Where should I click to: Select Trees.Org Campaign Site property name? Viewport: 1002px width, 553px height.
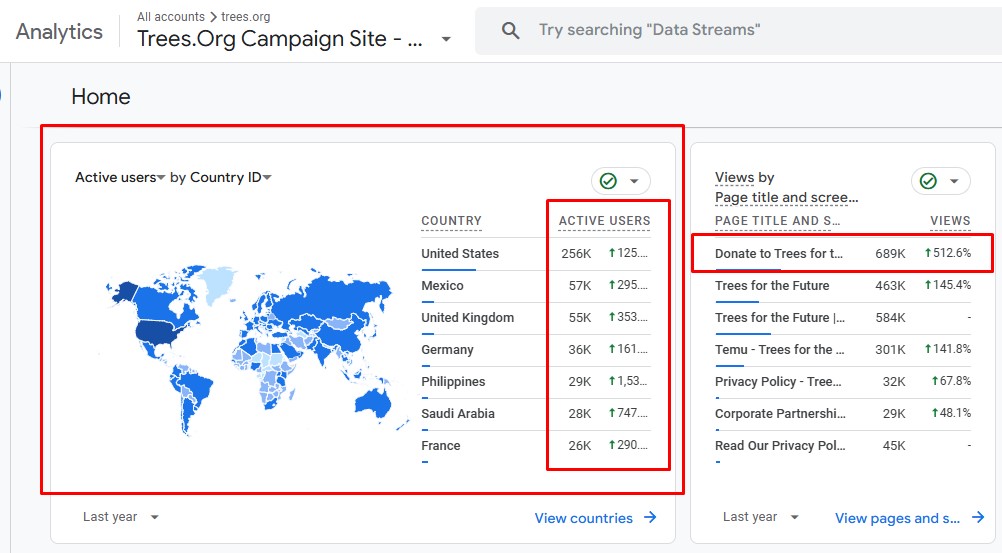point(279,39)
